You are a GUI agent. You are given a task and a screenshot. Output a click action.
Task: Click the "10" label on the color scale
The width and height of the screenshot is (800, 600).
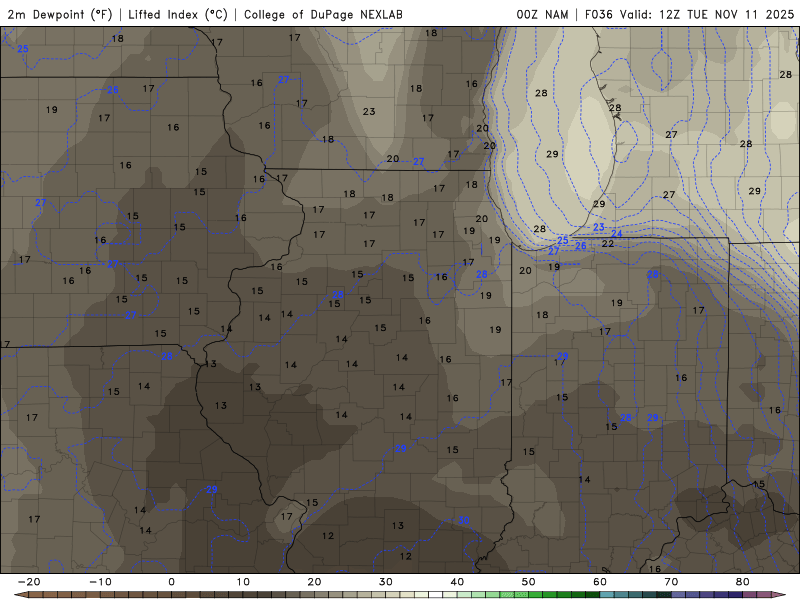click(x=243, y=582)
